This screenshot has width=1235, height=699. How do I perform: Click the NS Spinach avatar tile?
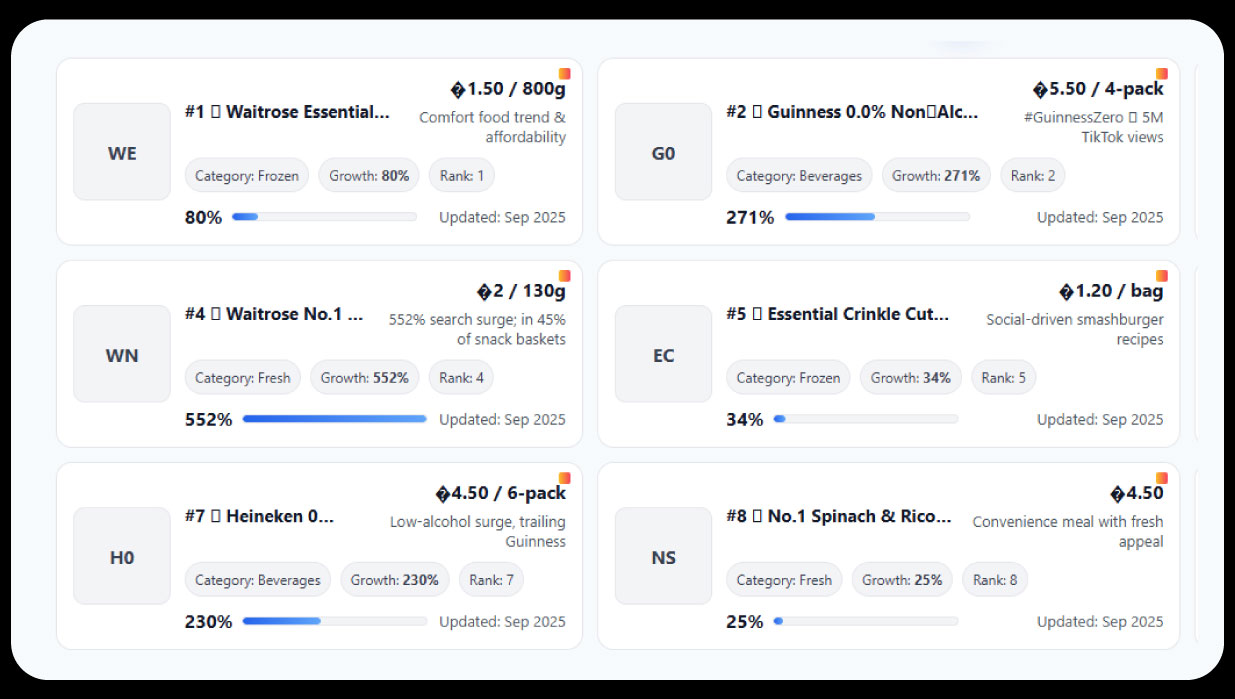663,556
